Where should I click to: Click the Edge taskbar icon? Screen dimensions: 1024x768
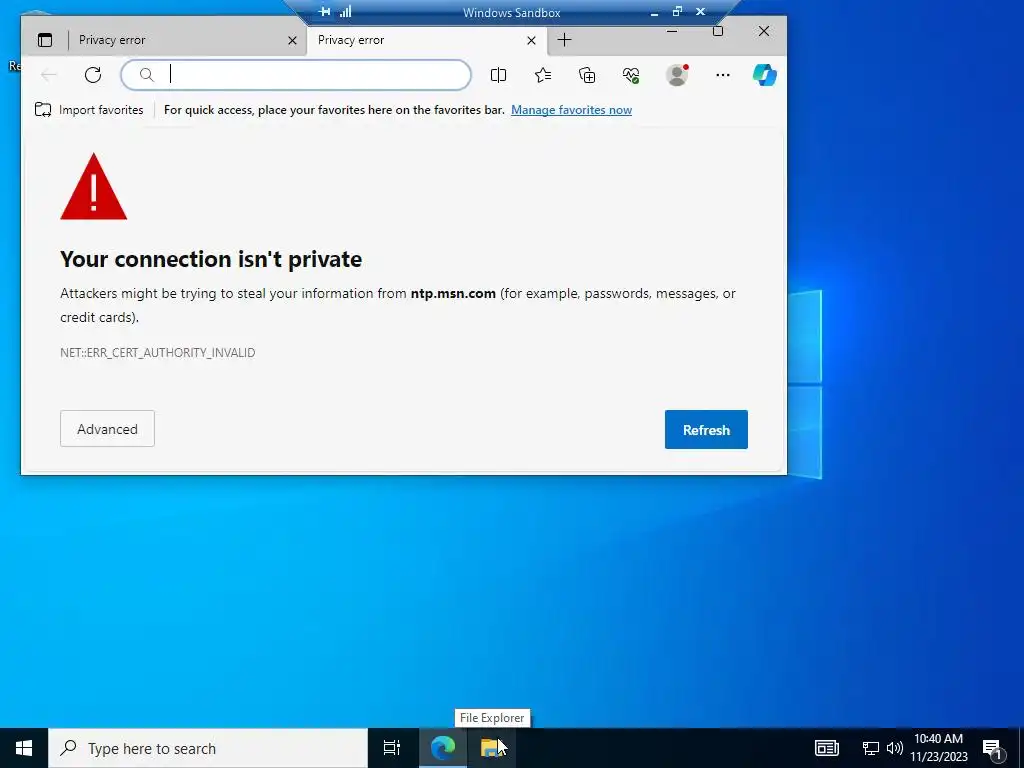click(x=442, y=748)
